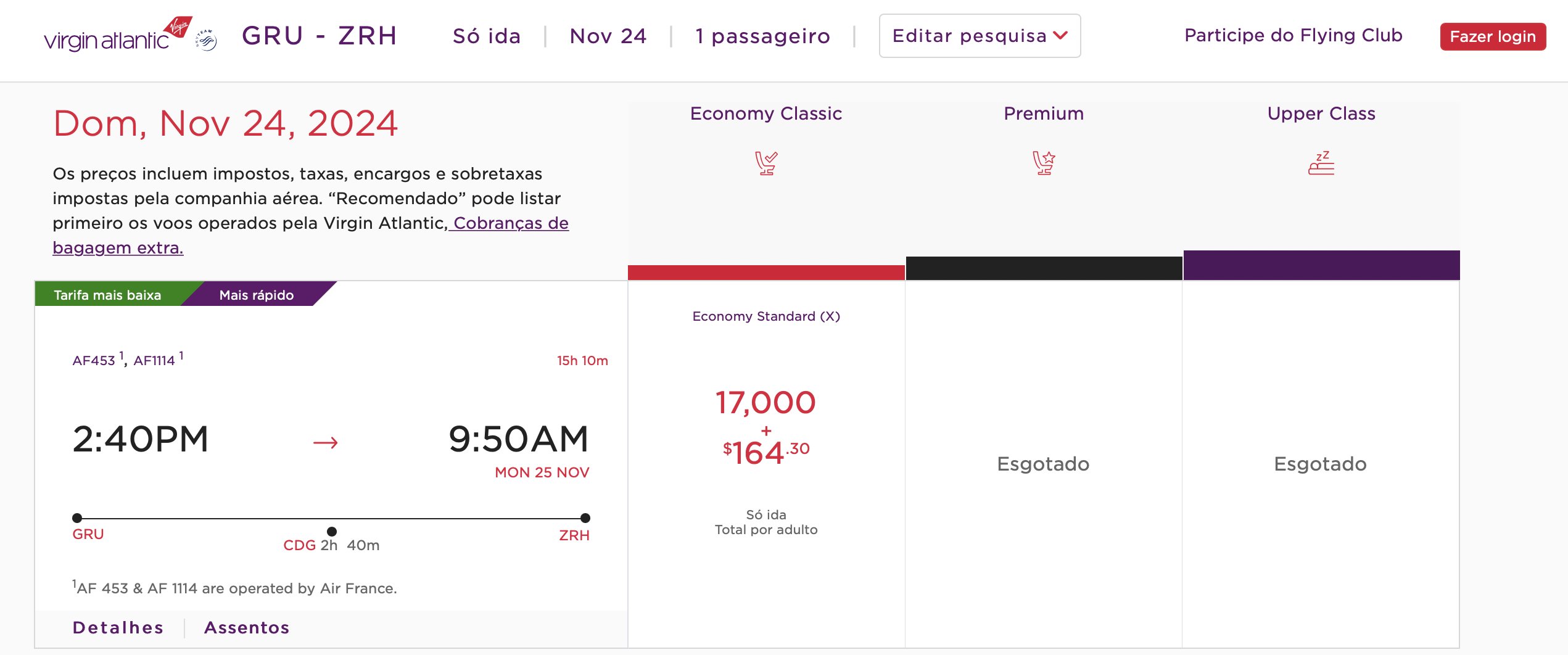This screenshot has height=655, width=1568.
Task: Click the purple Upper Class color bar
Action: coord(1321,265)
